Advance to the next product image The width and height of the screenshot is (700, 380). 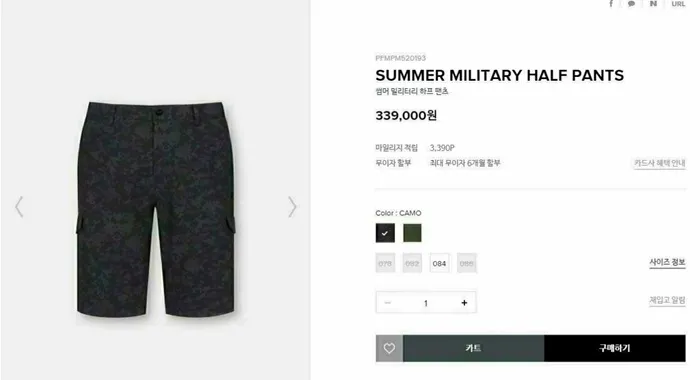292,207
